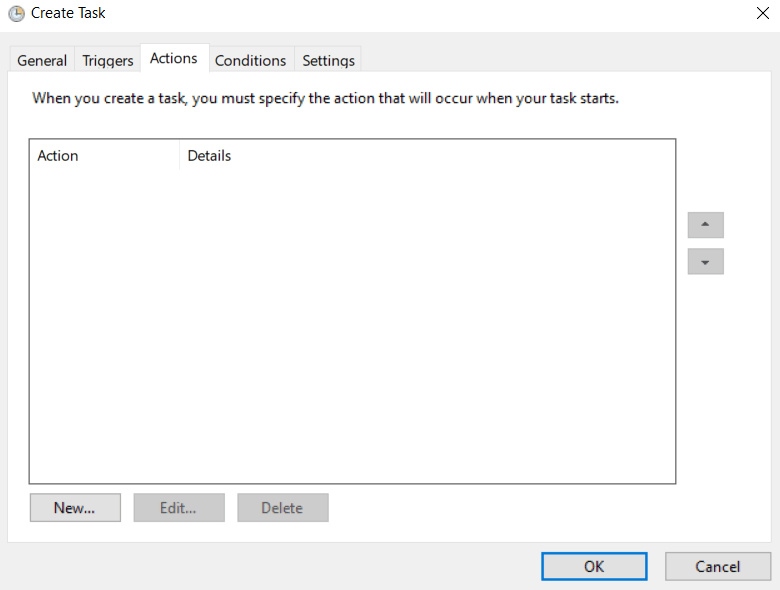Viewport: 780px width, 590px height.
Task: Click the divider between Action and Details columns
Action: (180, 156)
